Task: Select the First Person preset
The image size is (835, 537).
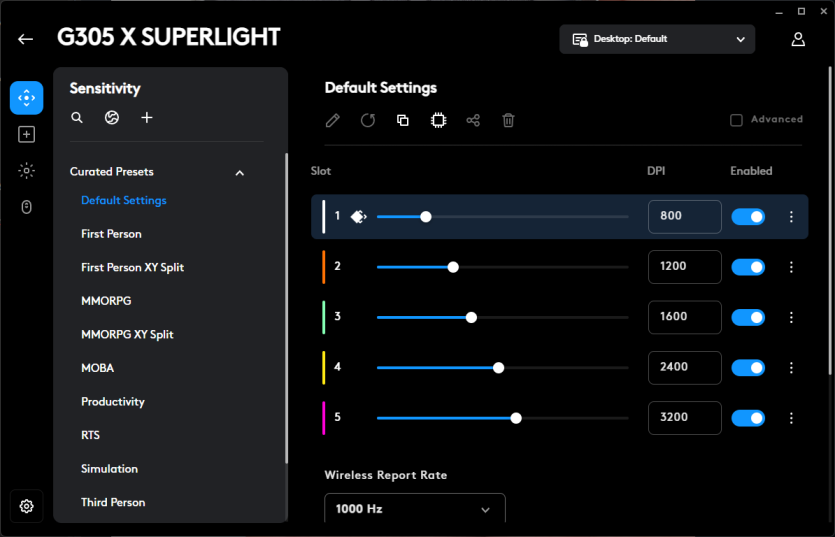Action: [111, 234]
